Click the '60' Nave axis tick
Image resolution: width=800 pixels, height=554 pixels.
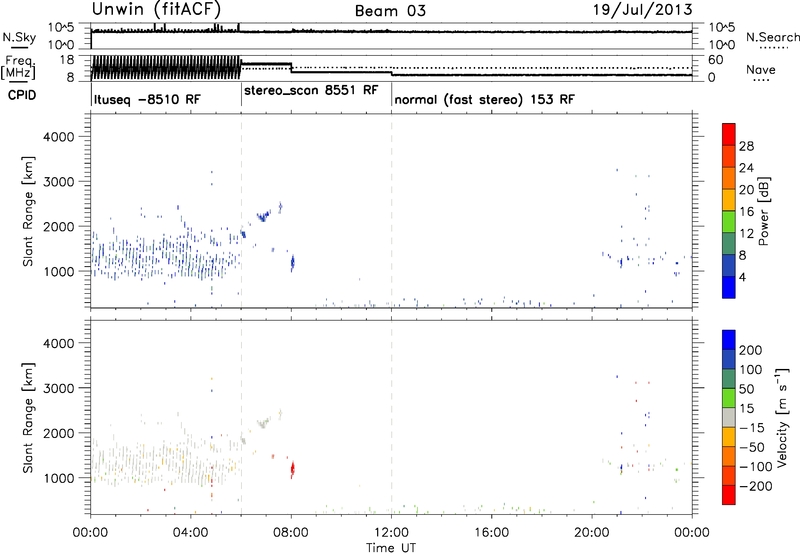(715, 60)
